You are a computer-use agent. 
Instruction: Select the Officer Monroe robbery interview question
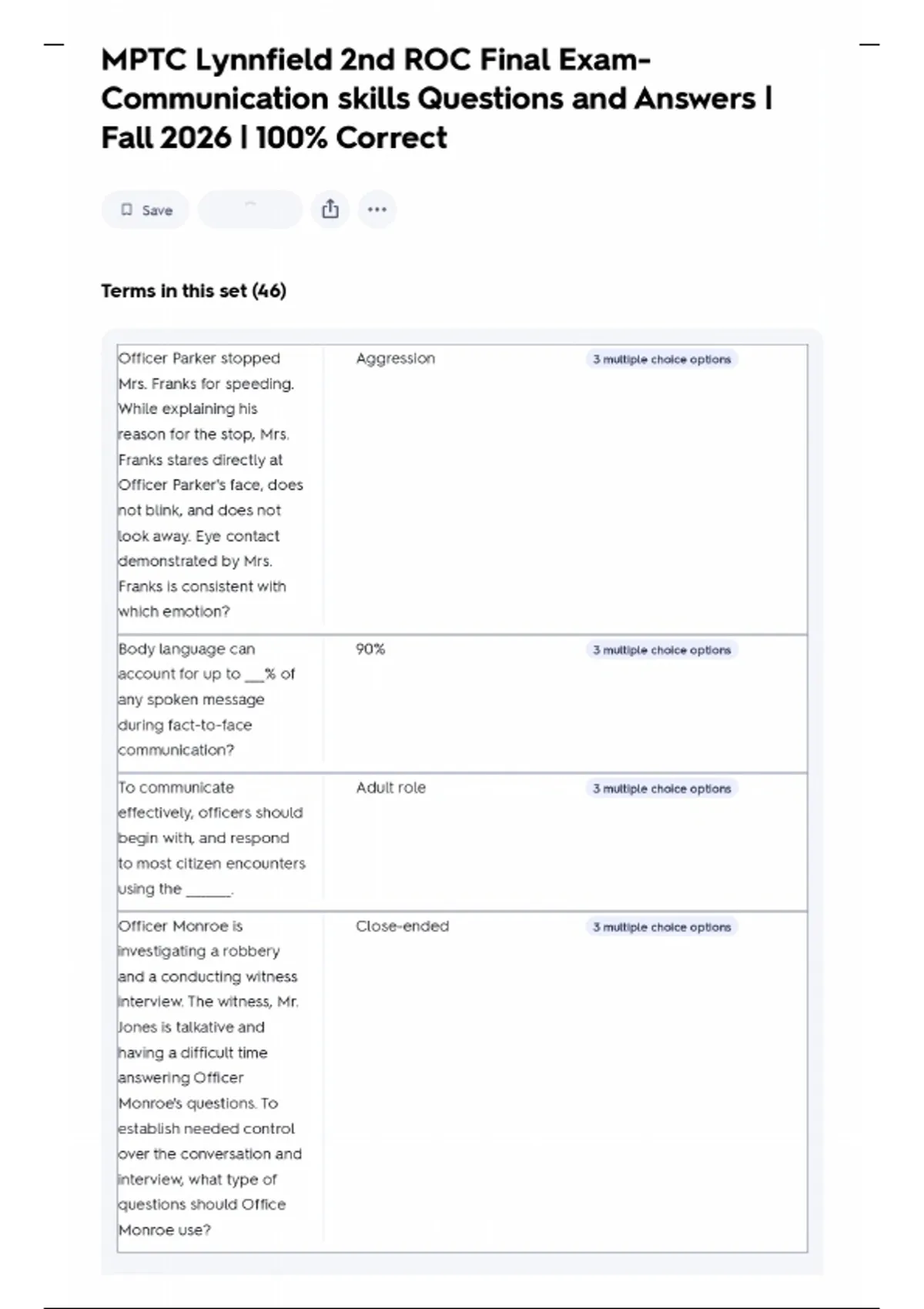click(x=209, y=1077)
